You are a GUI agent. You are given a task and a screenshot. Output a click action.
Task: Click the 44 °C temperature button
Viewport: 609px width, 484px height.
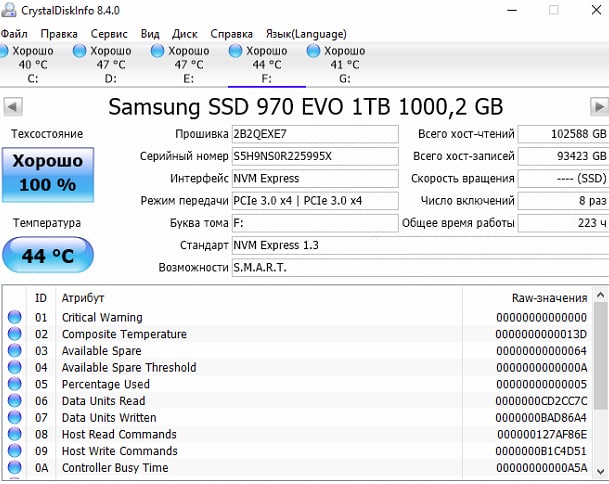coord(48,255)
